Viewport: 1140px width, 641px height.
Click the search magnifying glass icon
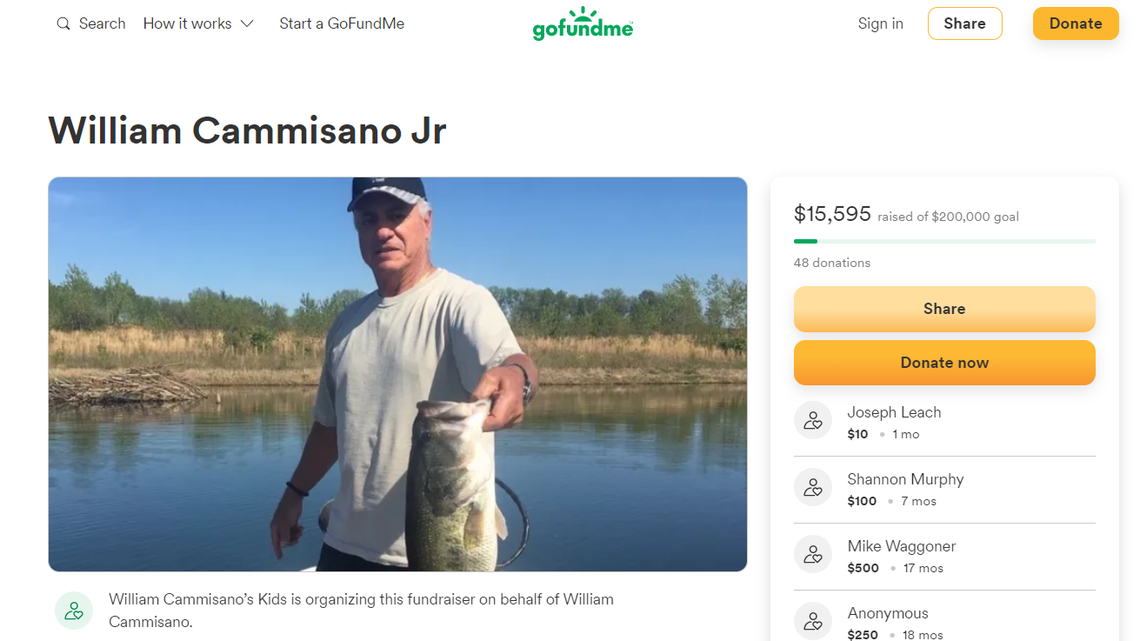coord(64,24)
